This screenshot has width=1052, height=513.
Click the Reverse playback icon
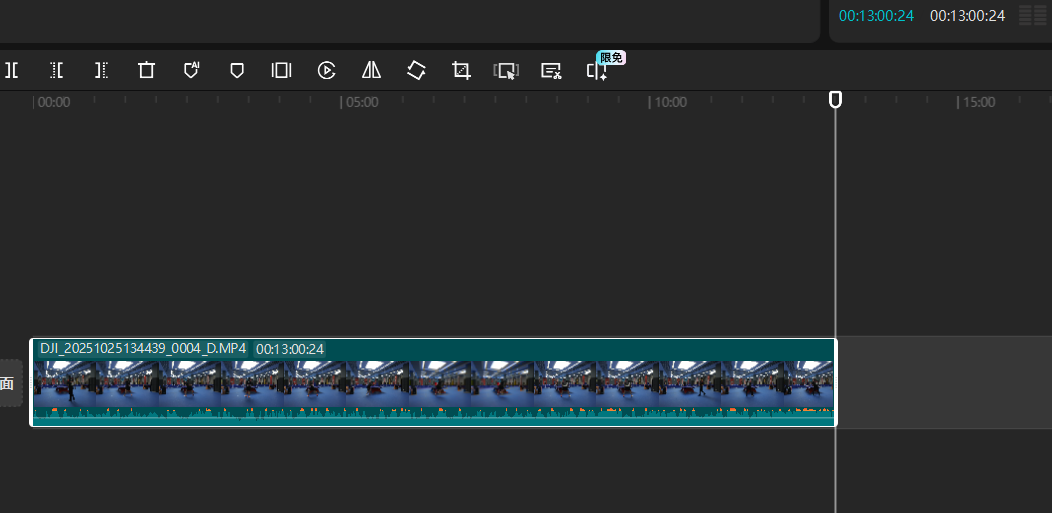[326, 70]
